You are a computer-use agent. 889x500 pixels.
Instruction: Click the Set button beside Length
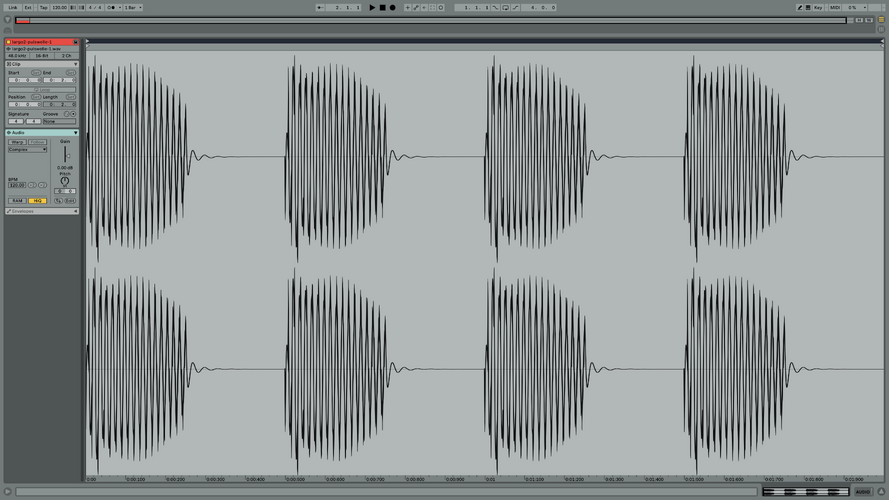click(x=70, y=97)
